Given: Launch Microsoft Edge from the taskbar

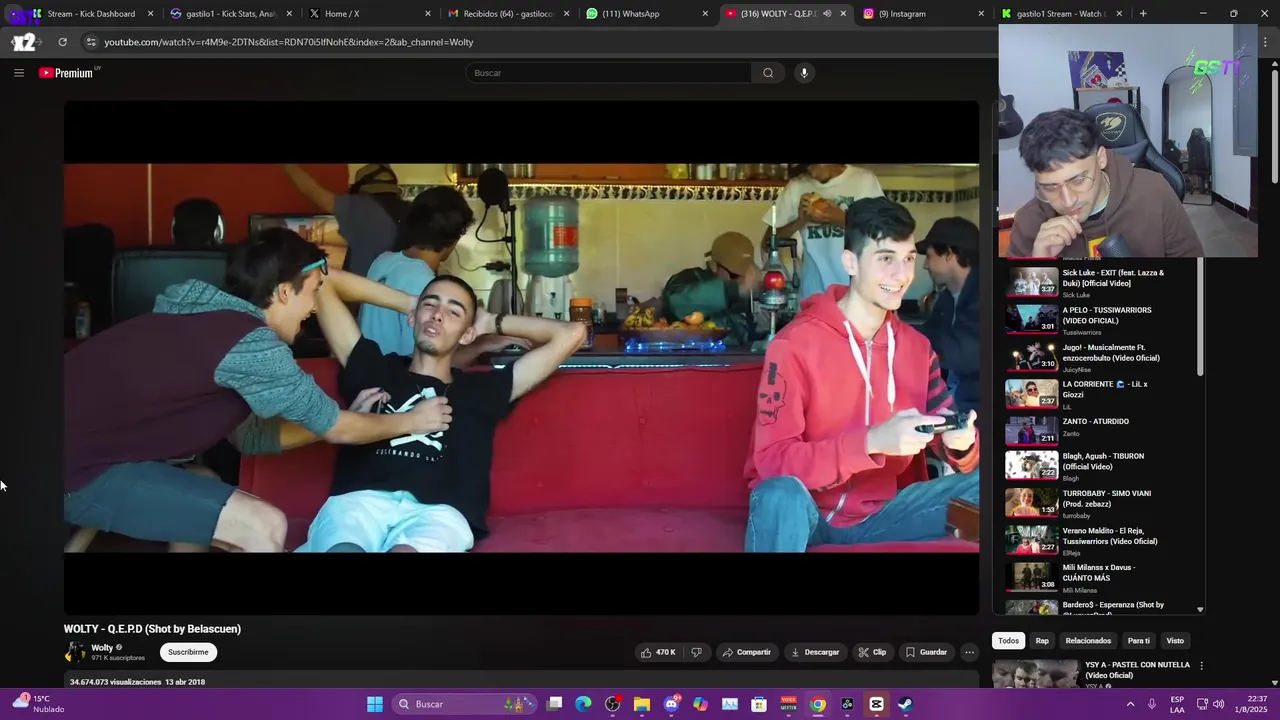Looking at the screenshot, I should (x=583, y=704).
